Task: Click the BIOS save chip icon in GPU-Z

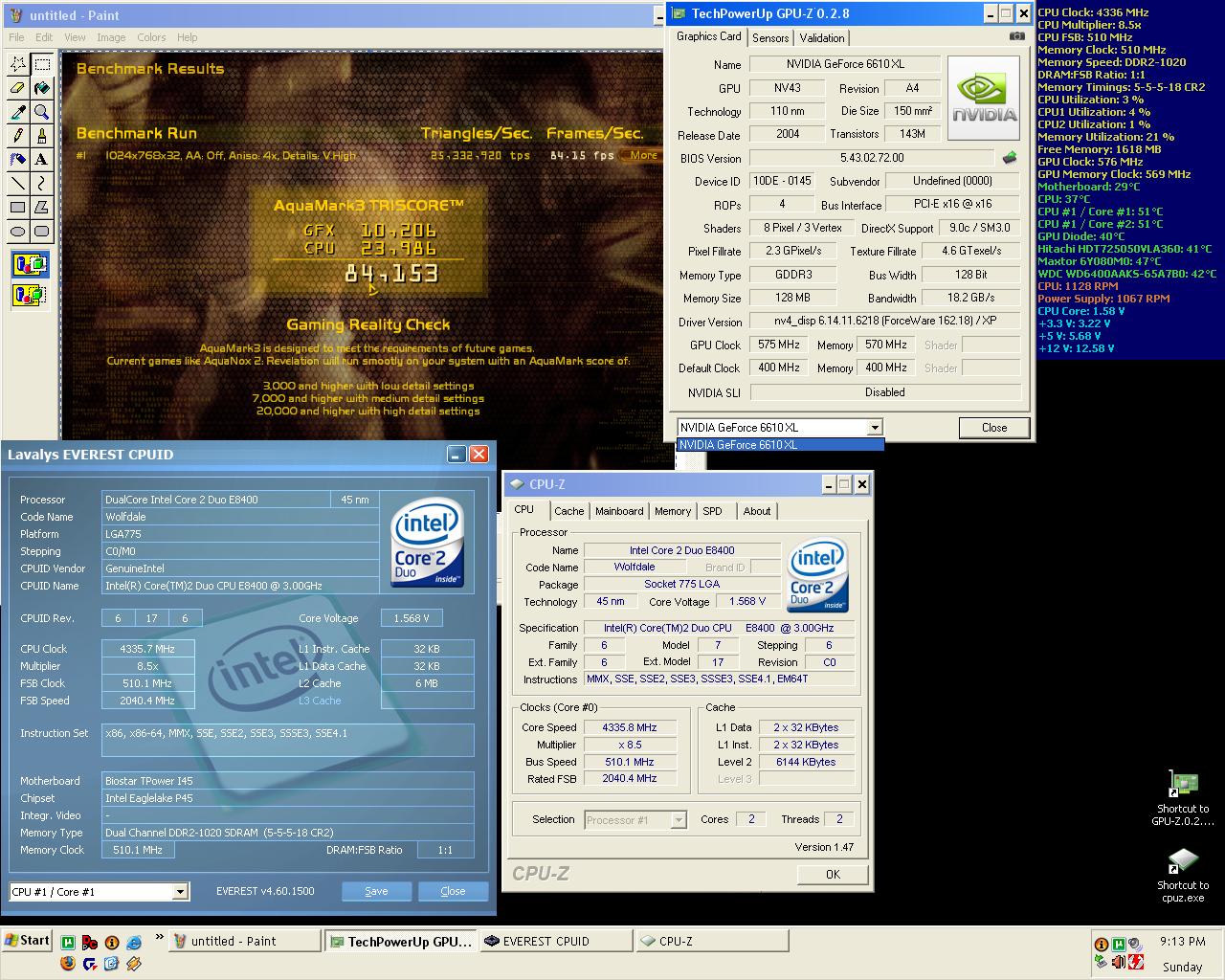Action: tap(1009, 158)
